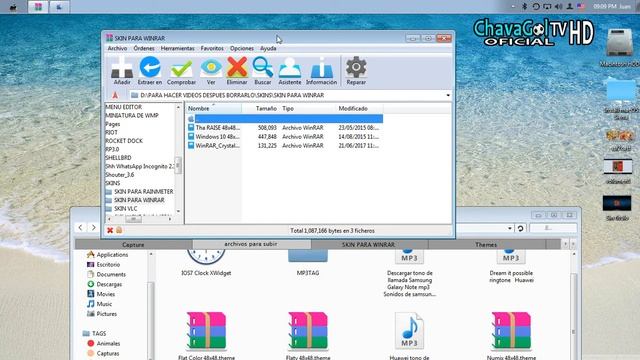
Task: Select Dream it possible ringtone MP3
Action: [x=511, y=267]
